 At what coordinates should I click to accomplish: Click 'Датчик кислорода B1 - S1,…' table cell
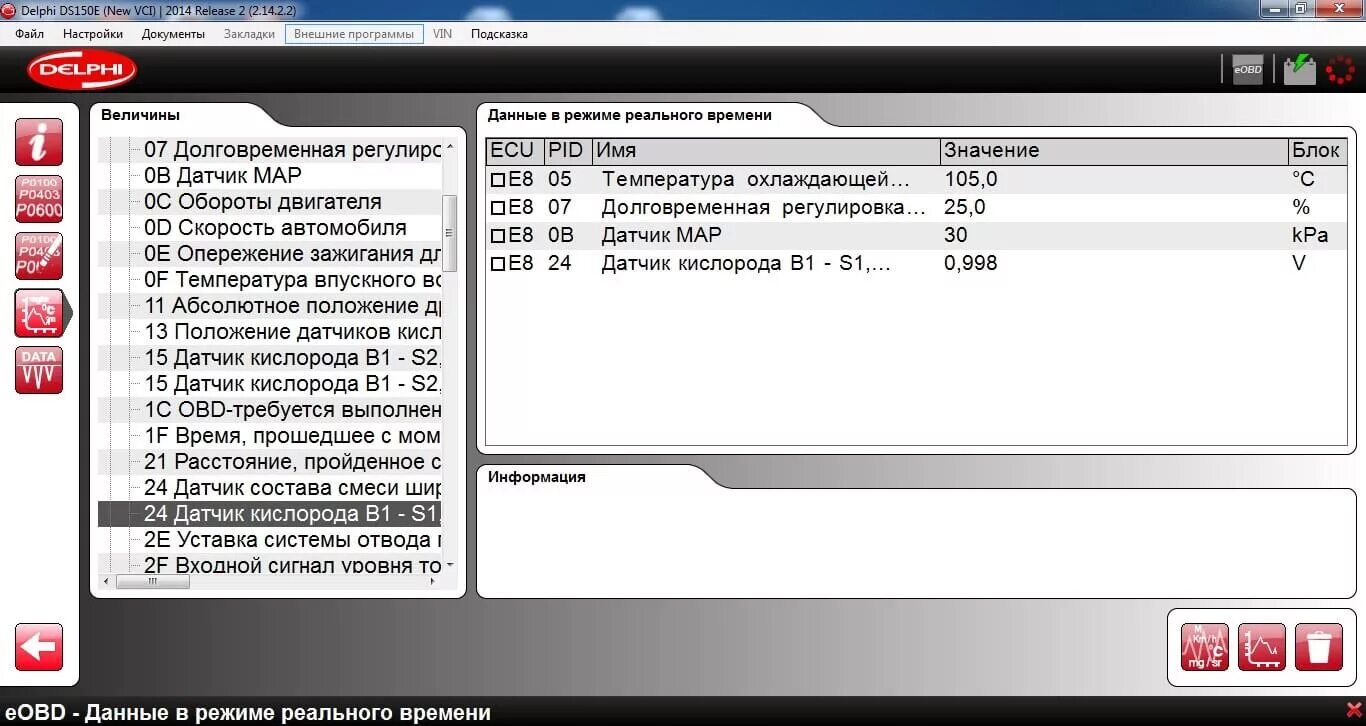pyautogui.click(x=746, y=264)
